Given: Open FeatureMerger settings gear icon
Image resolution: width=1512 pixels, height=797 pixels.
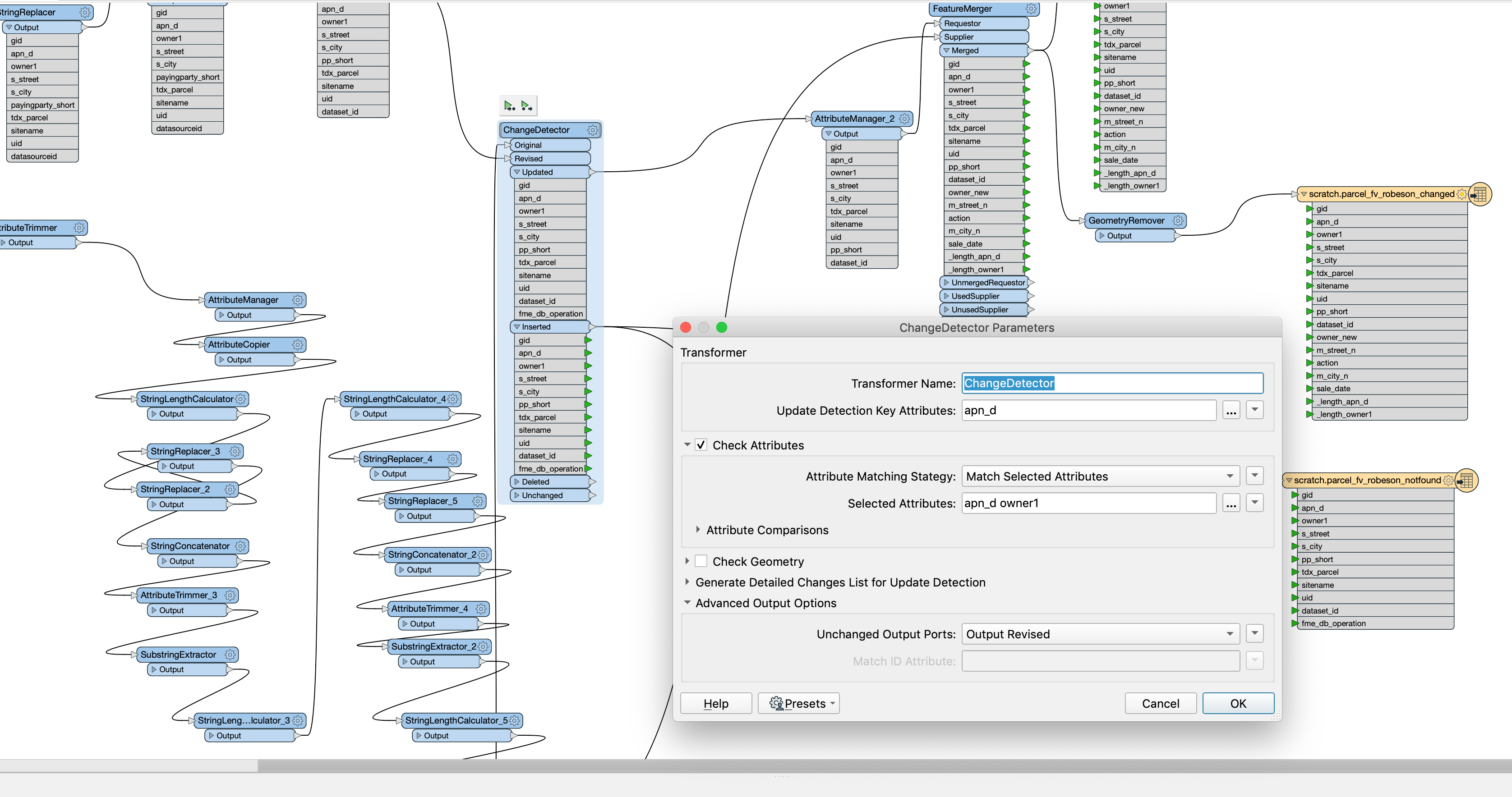Looking at the screenshot, I should coord(1031,9).
